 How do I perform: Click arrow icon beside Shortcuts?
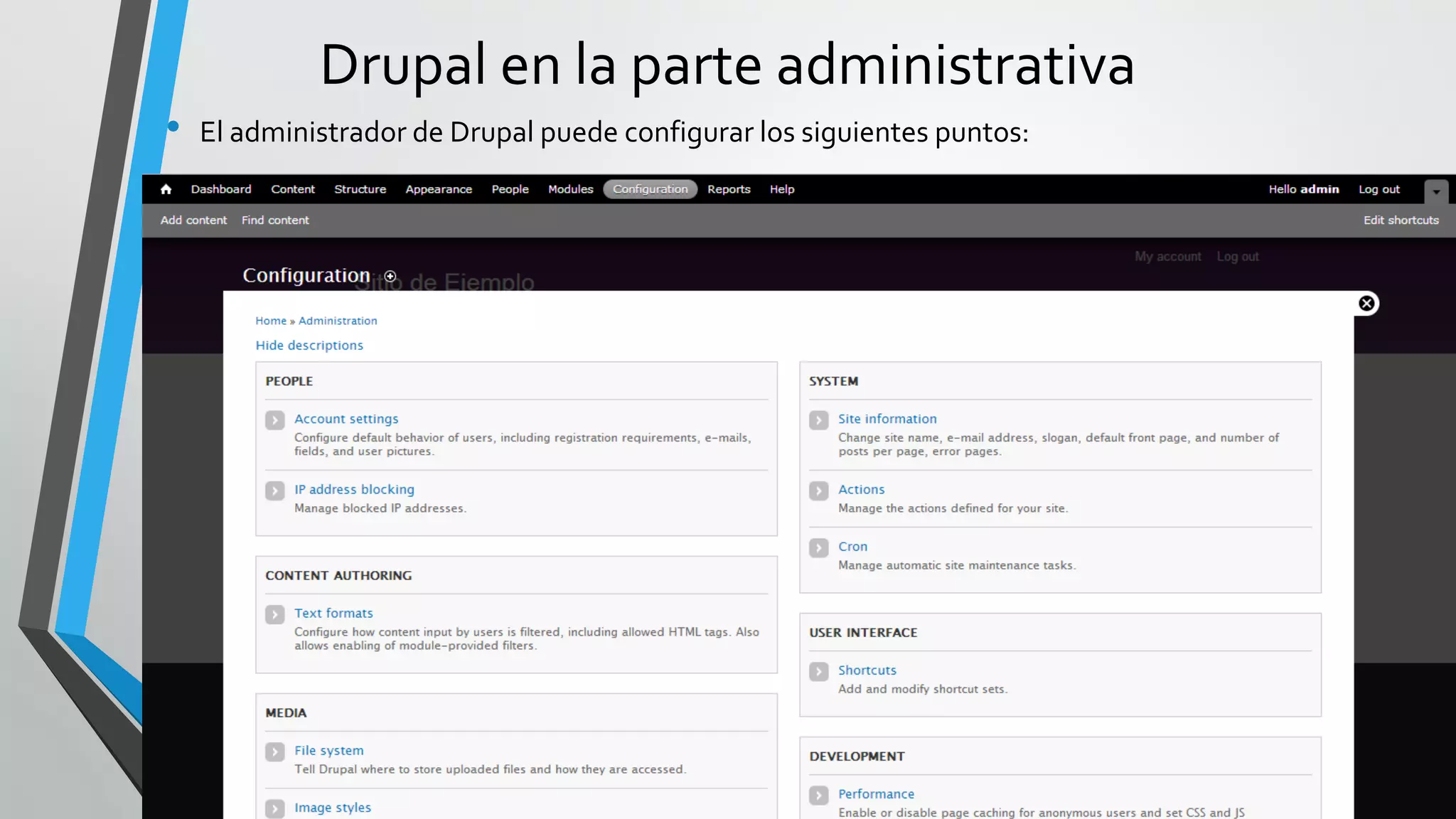click(x=819, y=671)
